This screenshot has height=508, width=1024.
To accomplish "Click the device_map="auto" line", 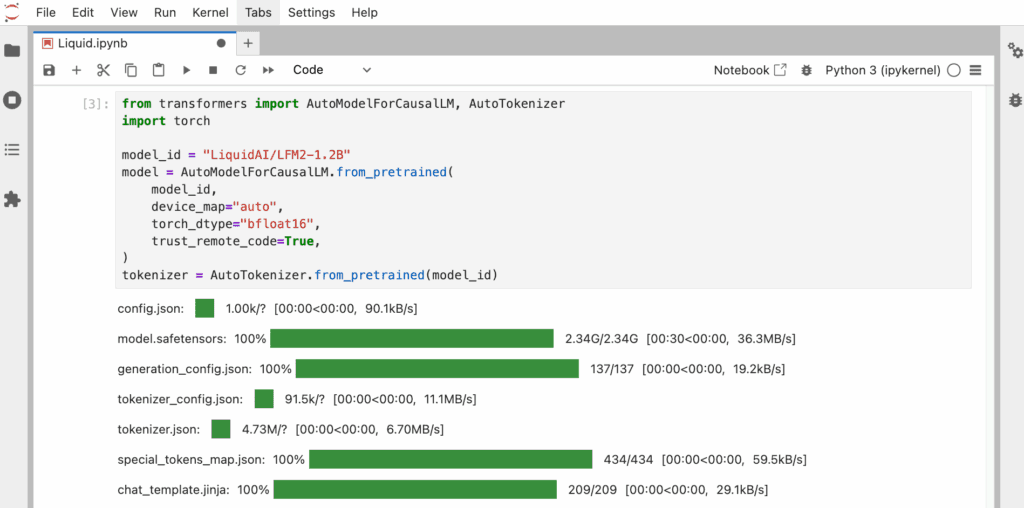I will pos(218,207).
